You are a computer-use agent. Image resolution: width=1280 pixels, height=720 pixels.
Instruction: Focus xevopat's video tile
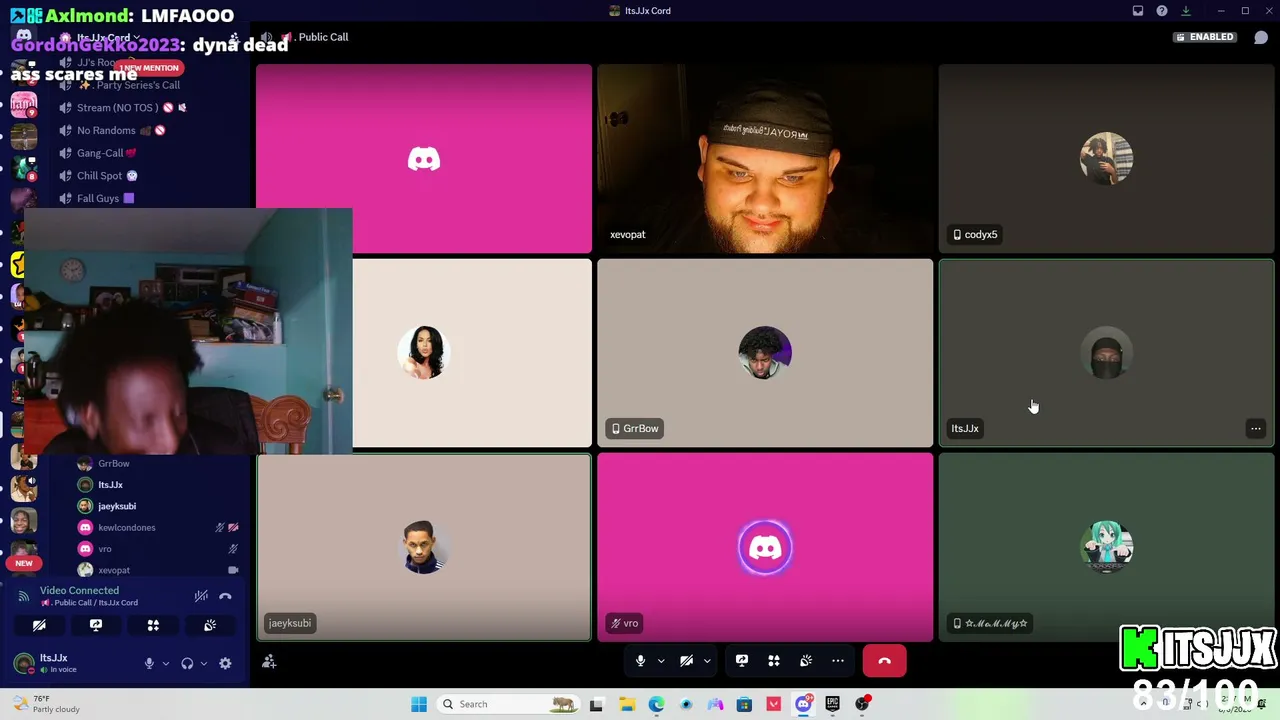765,158
